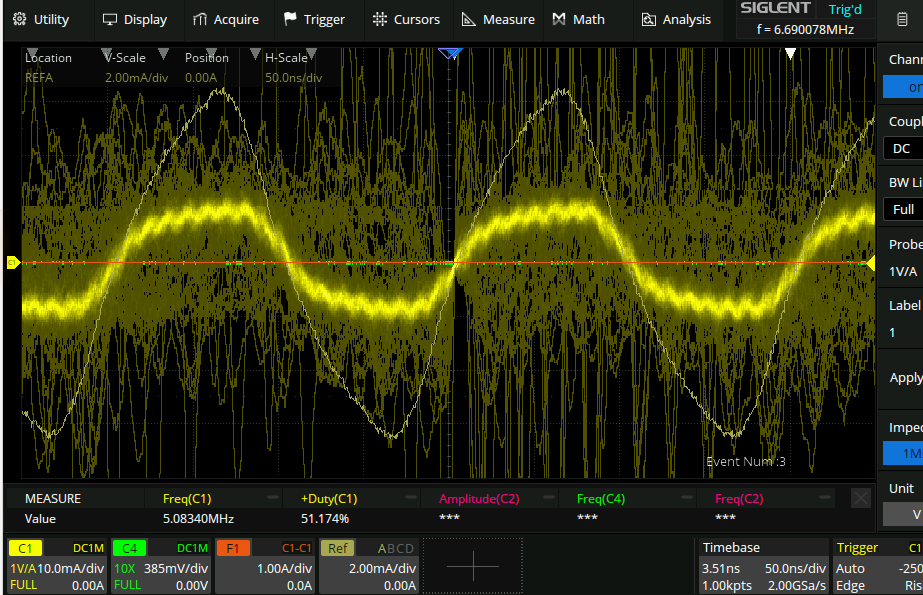Click the empty add-channel plus box
923x595 pixels.
click(472, 566)
